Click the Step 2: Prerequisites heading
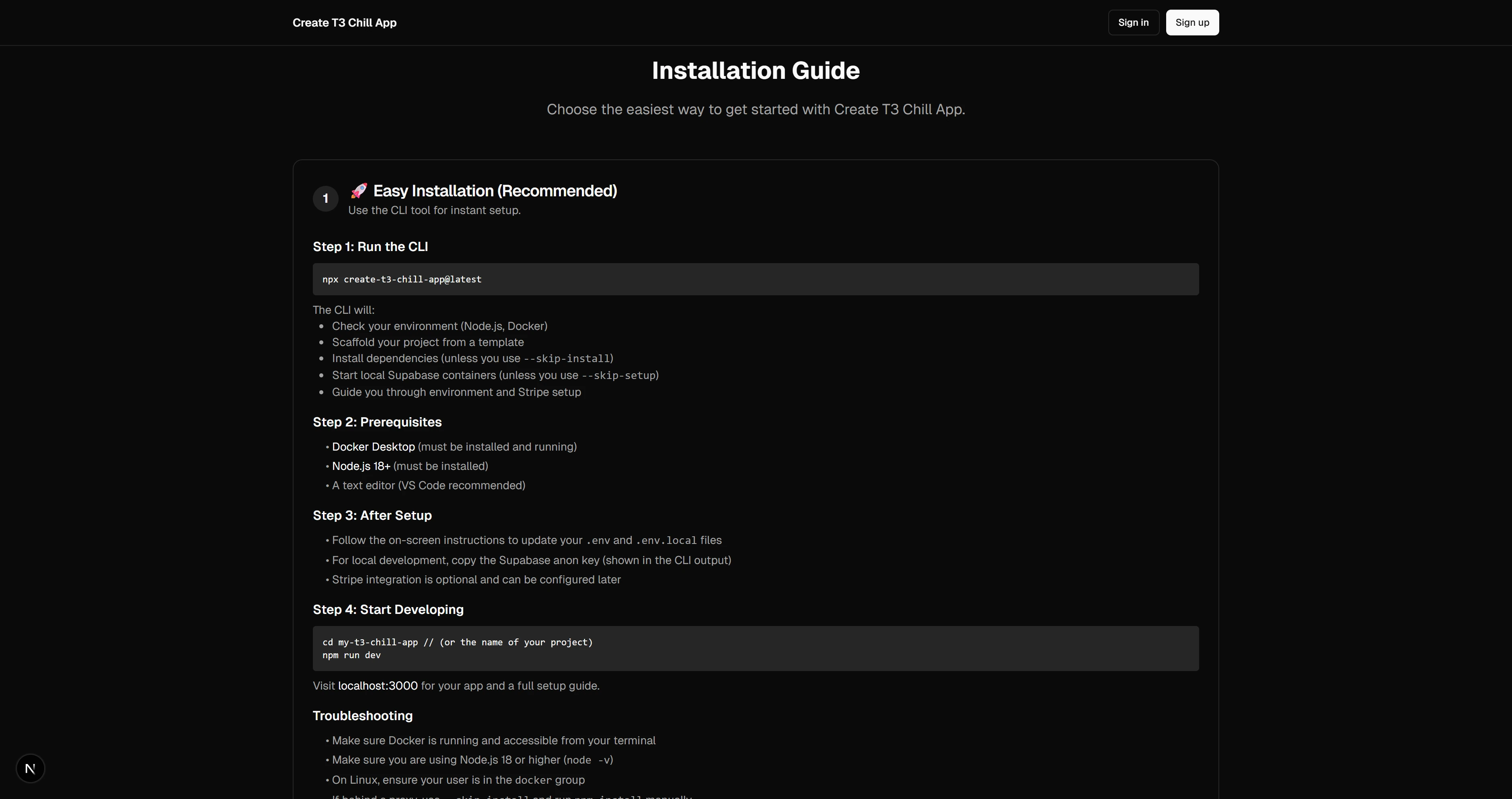This screenshot has height=799, width=1512. pos(377,422)
